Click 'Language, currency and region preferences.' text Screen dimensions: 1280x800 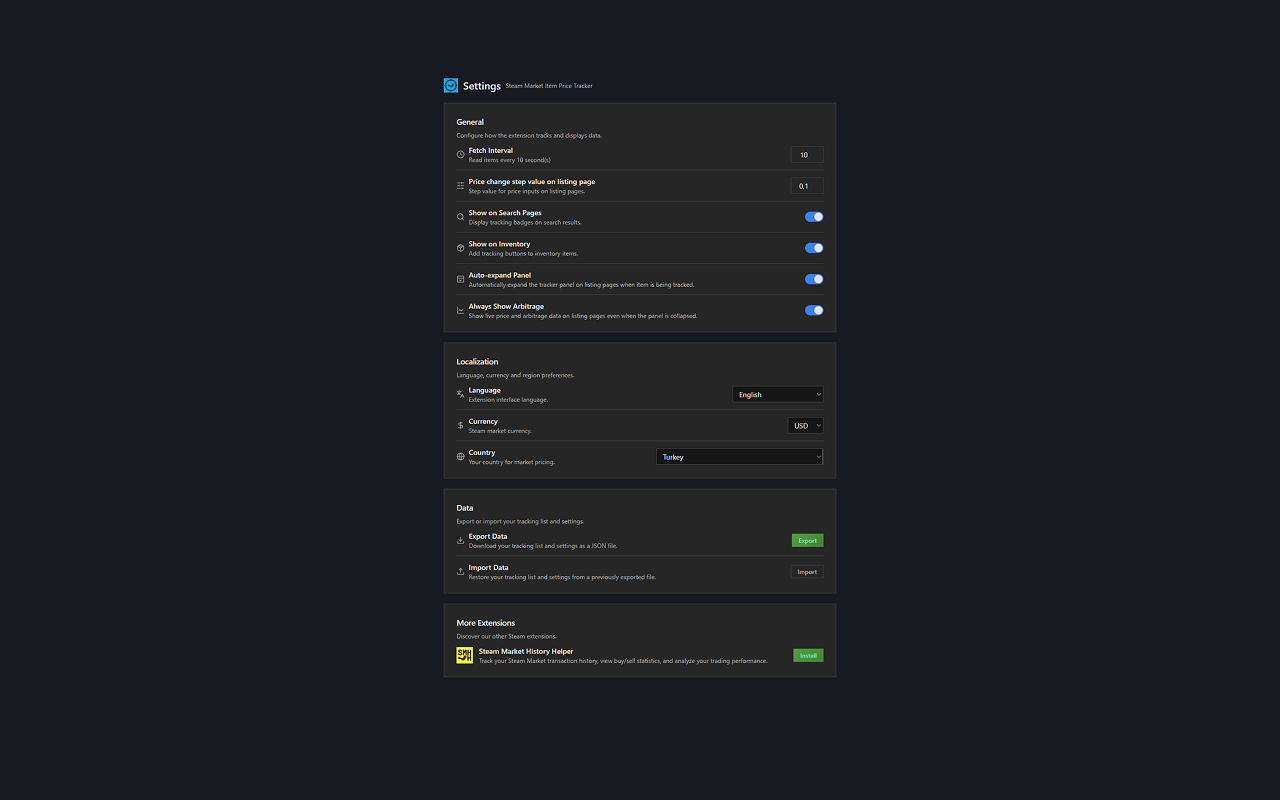[x=516, y=375]
